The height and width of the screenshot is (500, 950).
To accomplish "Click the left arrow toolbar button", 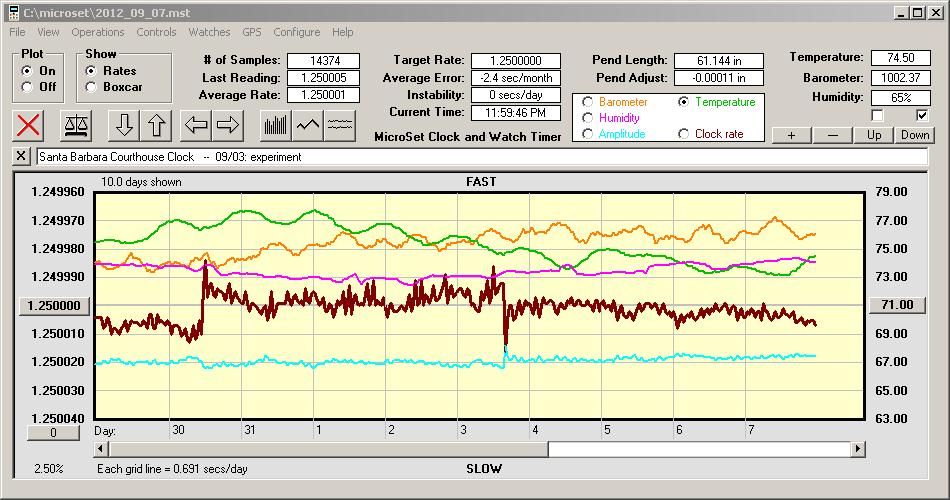I will point(195,125).
